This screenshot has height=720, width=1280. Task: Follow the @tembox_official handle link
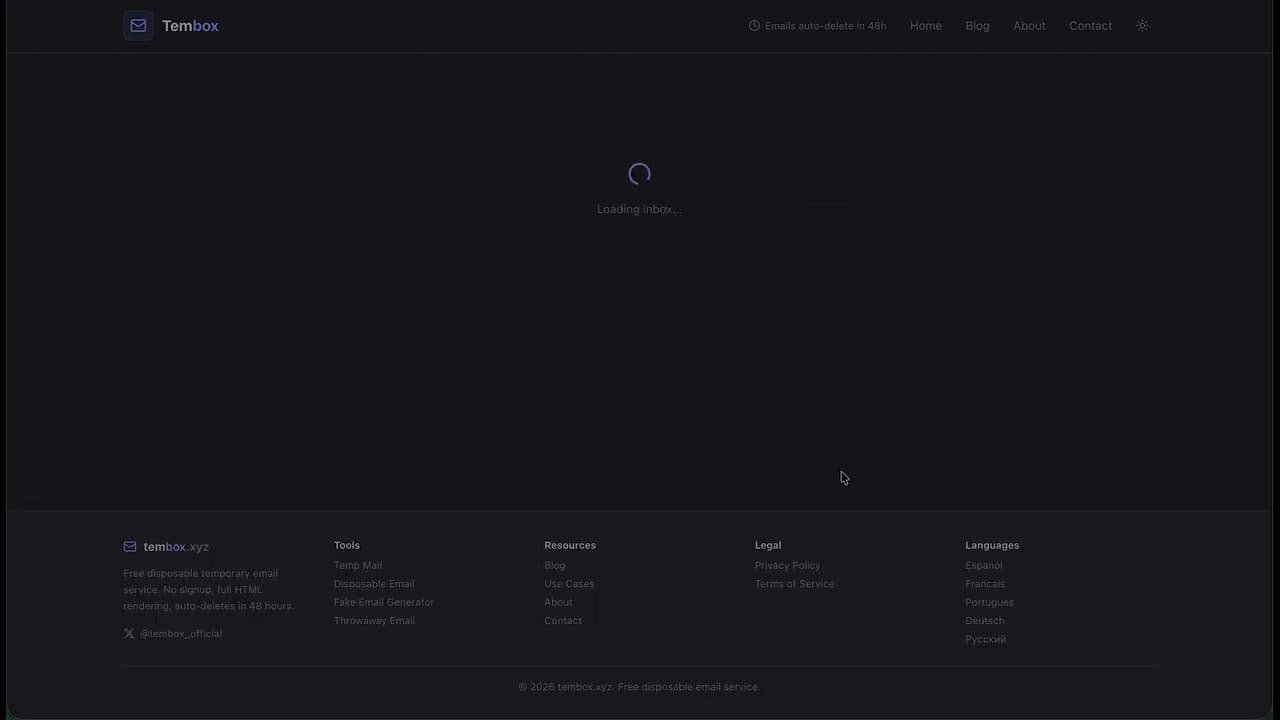pyautogui.click(x=181, y=633)
